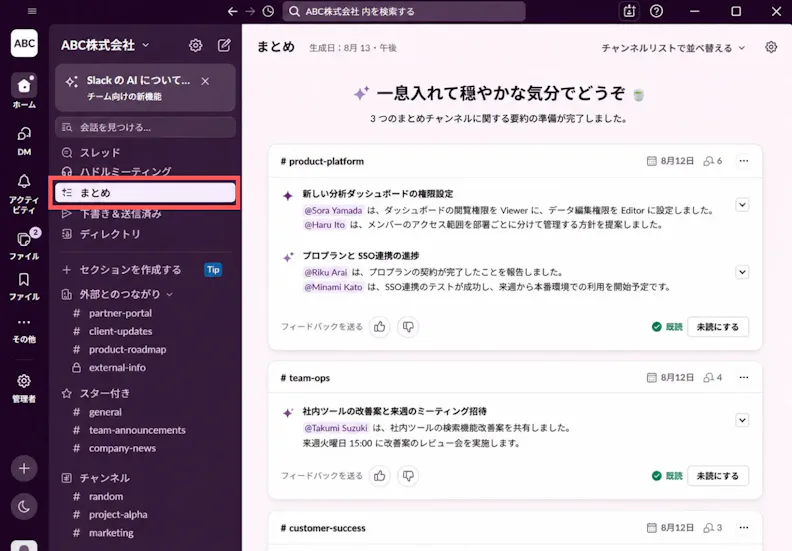Open the history clock icon

tap(268, 11)
